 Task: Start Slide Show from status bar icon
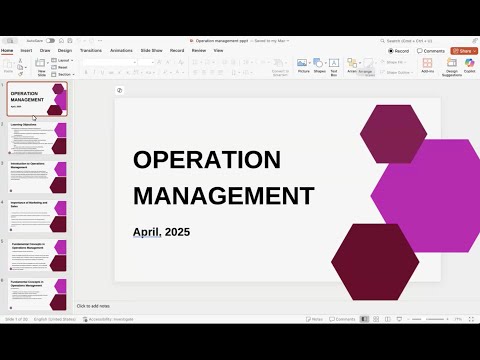point(399,319)
